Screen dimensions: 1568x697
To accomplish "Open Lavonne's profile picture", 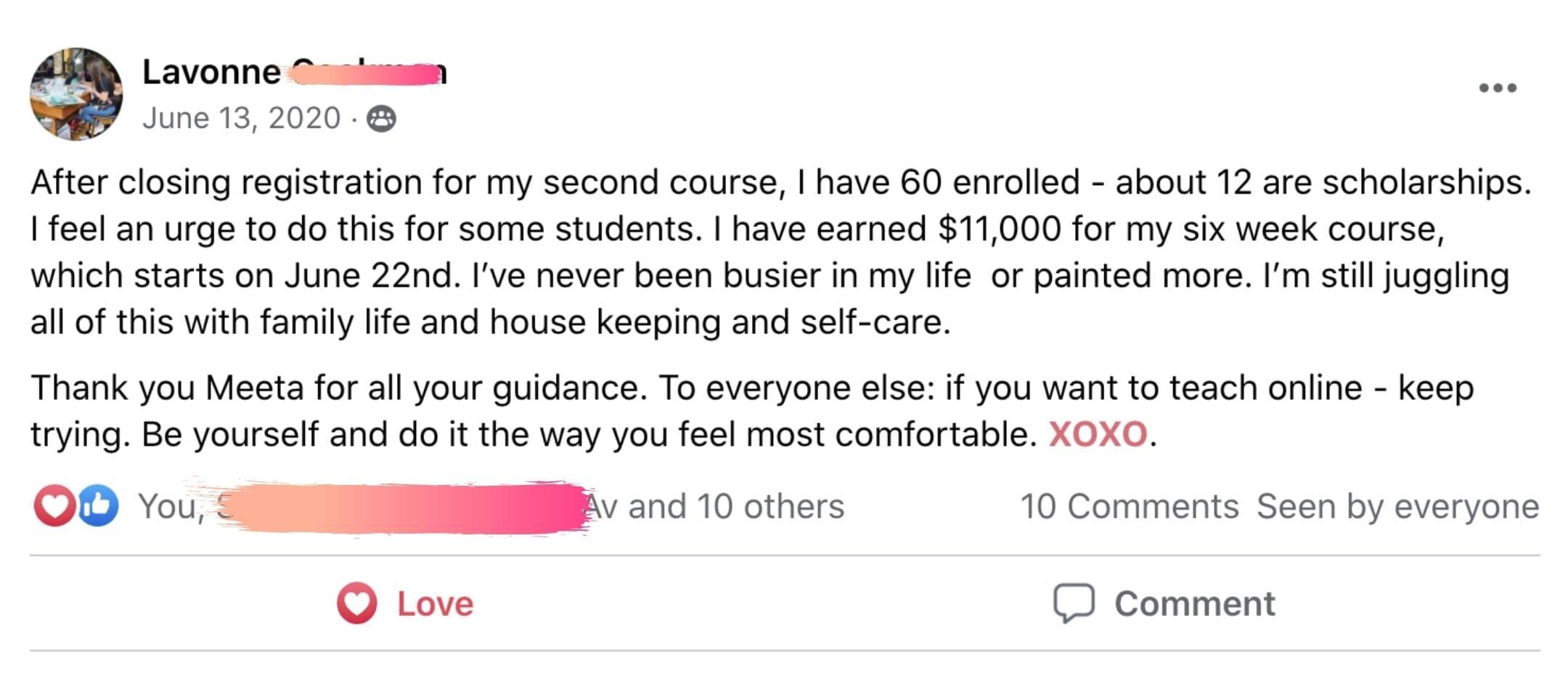I will (x=76, y=94).
